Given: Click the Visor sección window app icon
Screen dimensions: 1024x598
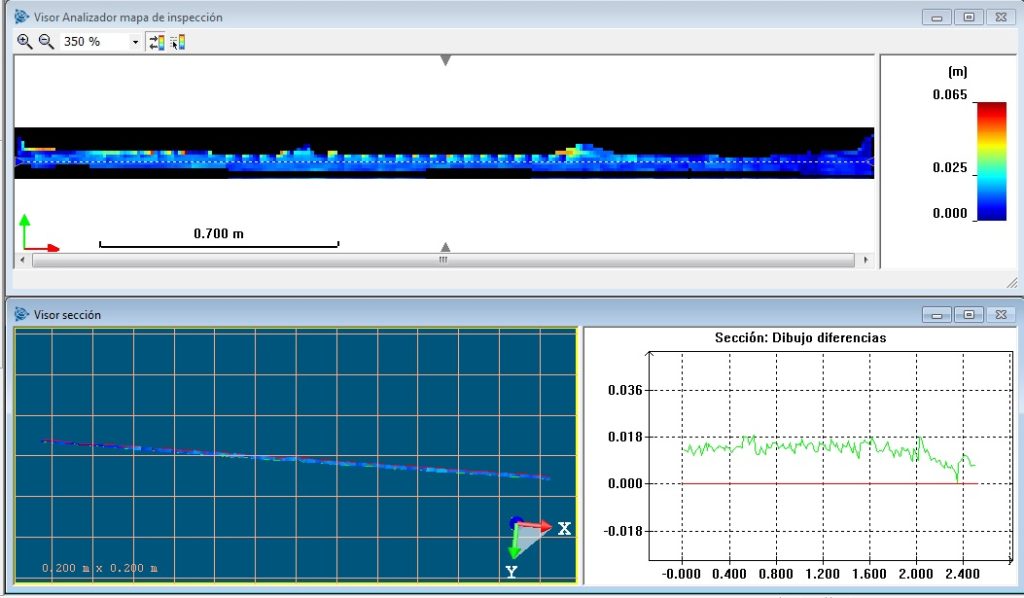Looking at the screenshot, I should click(x=21, y=314).
